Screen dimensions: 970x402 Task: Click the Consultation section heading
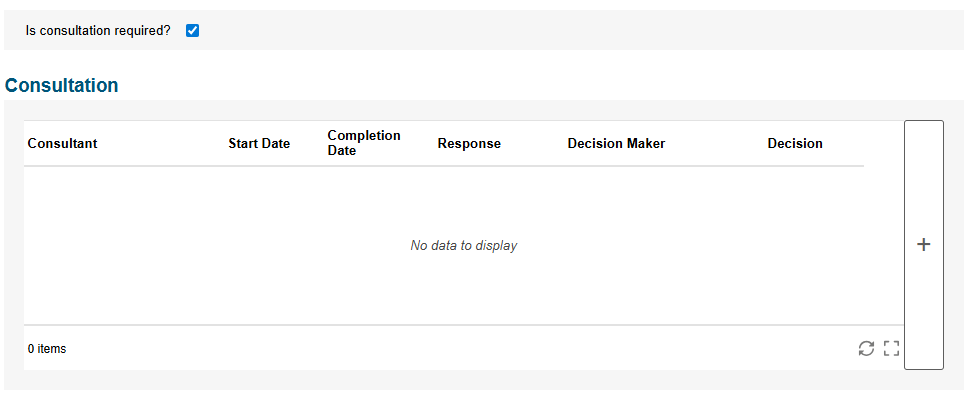(x=61, y=85)
